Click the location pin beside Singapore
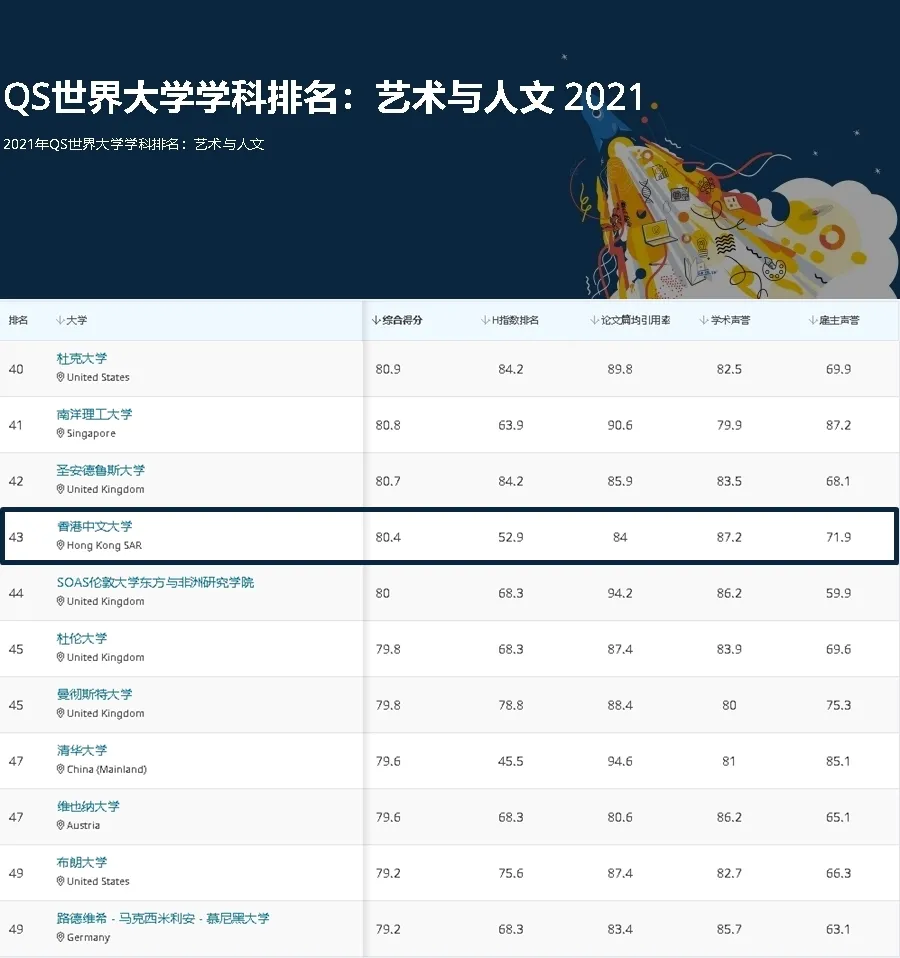The width and height of the screenshot is (900, 958). pyautogui.click(x=61, y=434)
